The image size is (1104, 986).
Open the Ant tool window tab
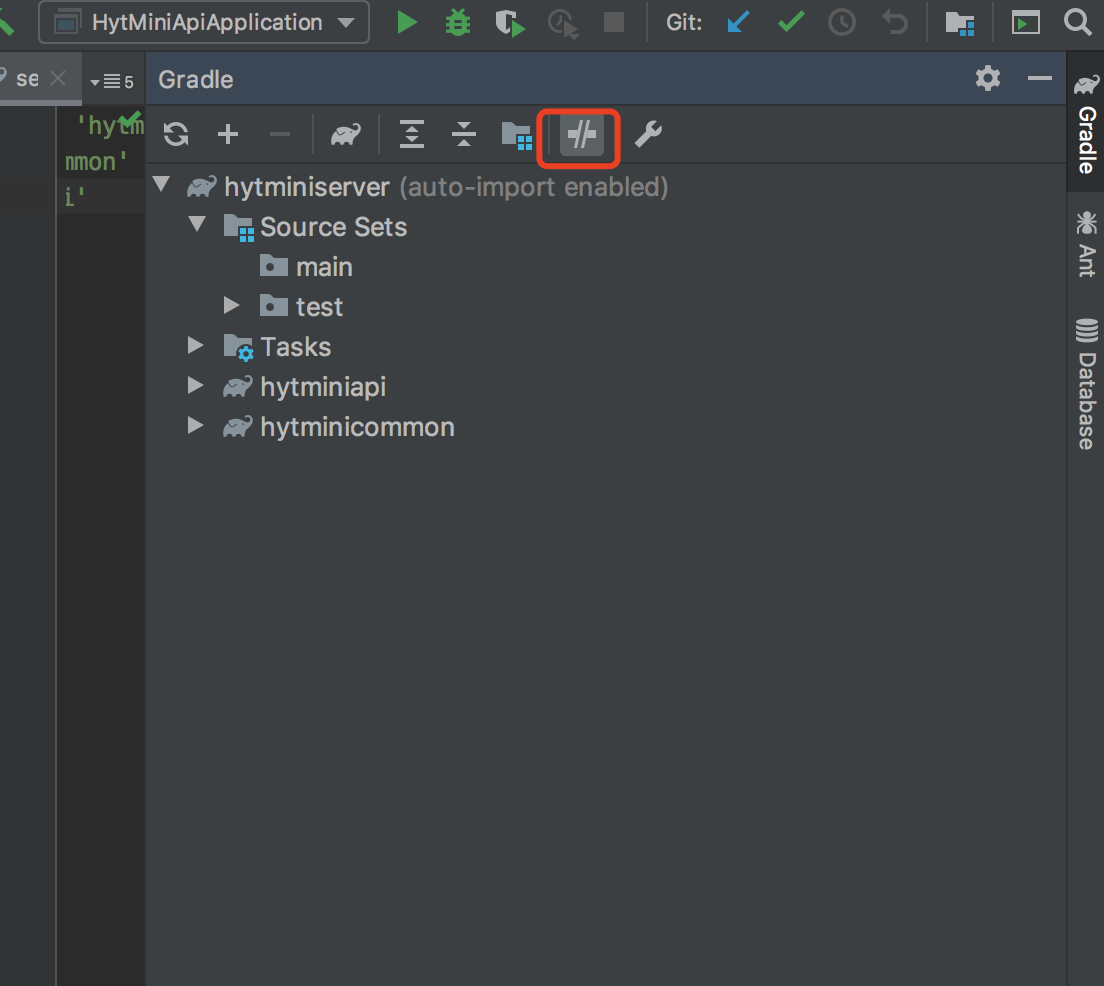[1086, 244]
